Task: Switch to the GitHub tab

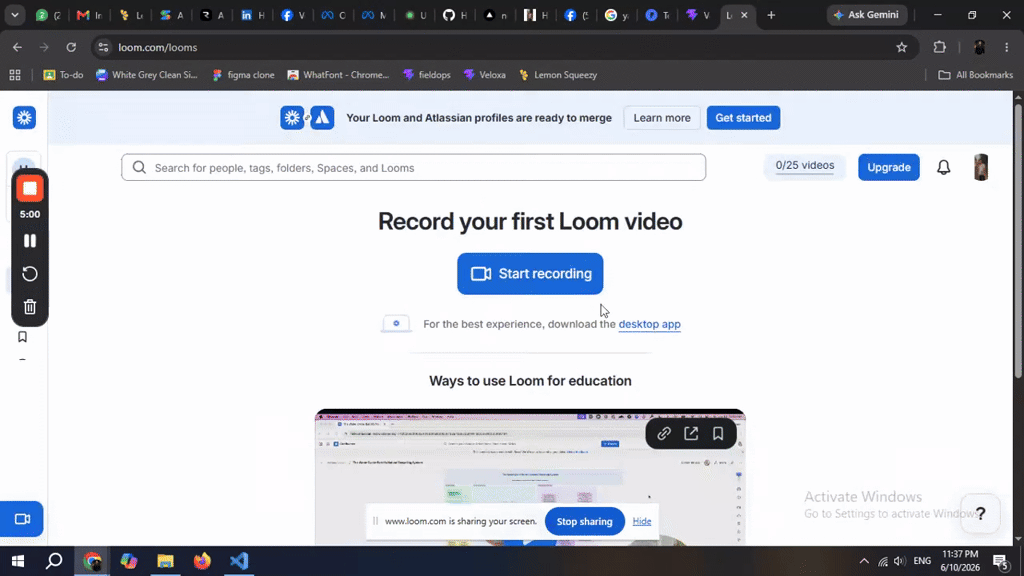Action: point(455,15)
